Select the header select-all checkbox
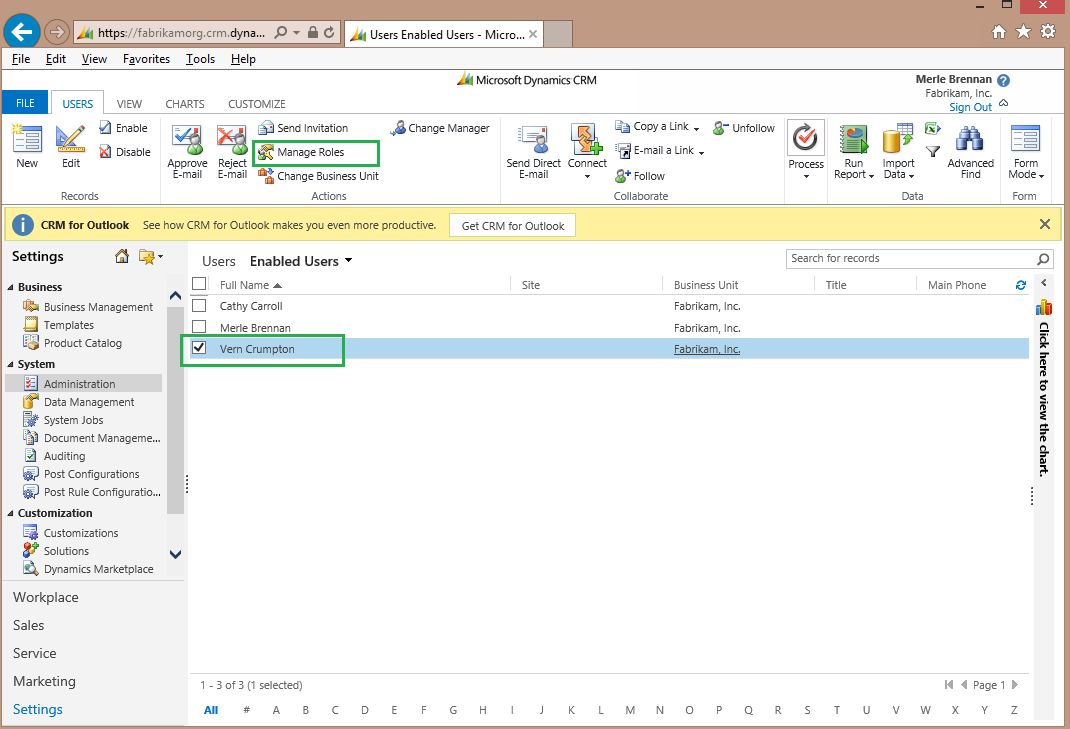Viewport: 1070px width, 729px height. click(200, 283)
